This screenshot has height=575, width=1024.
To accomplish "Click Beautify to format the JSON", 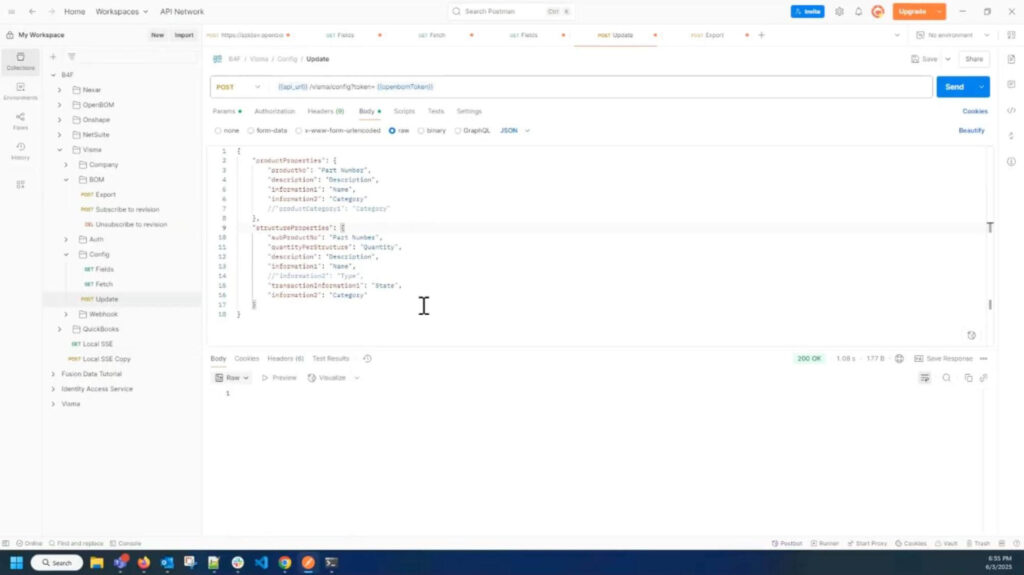I will click(971, 131).
